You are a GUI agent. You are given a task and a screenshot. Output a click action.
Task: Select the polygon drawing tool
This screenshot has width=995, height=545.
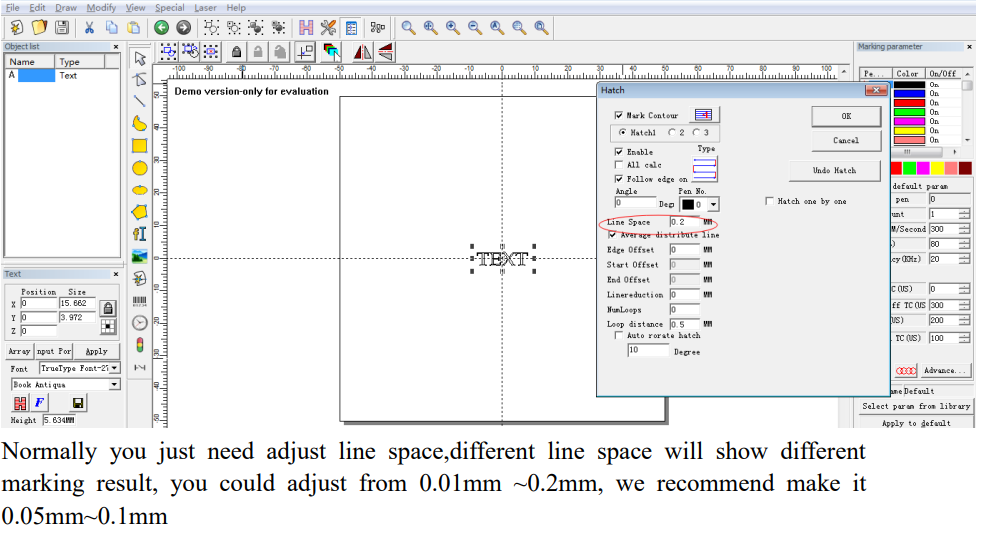[140, 212]
